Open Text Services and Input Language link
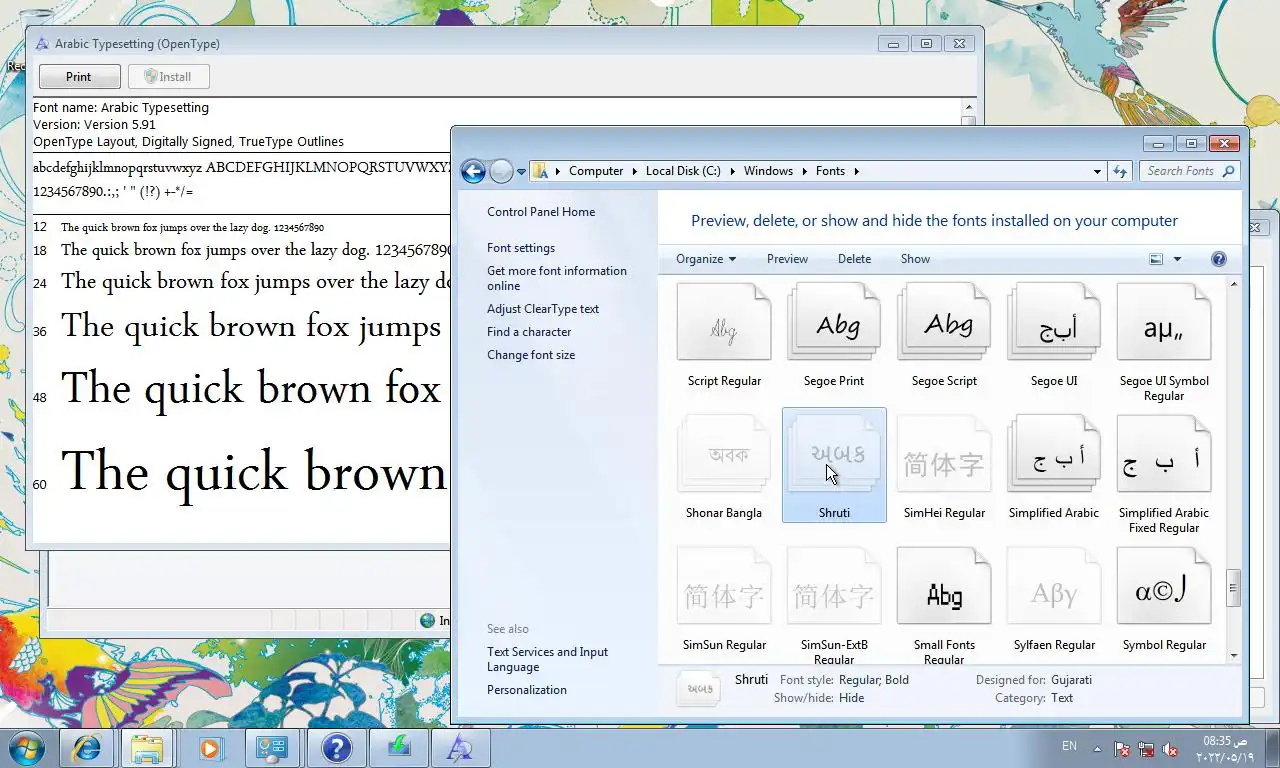This screenshot has width=1280, height=768. point(547,659)
